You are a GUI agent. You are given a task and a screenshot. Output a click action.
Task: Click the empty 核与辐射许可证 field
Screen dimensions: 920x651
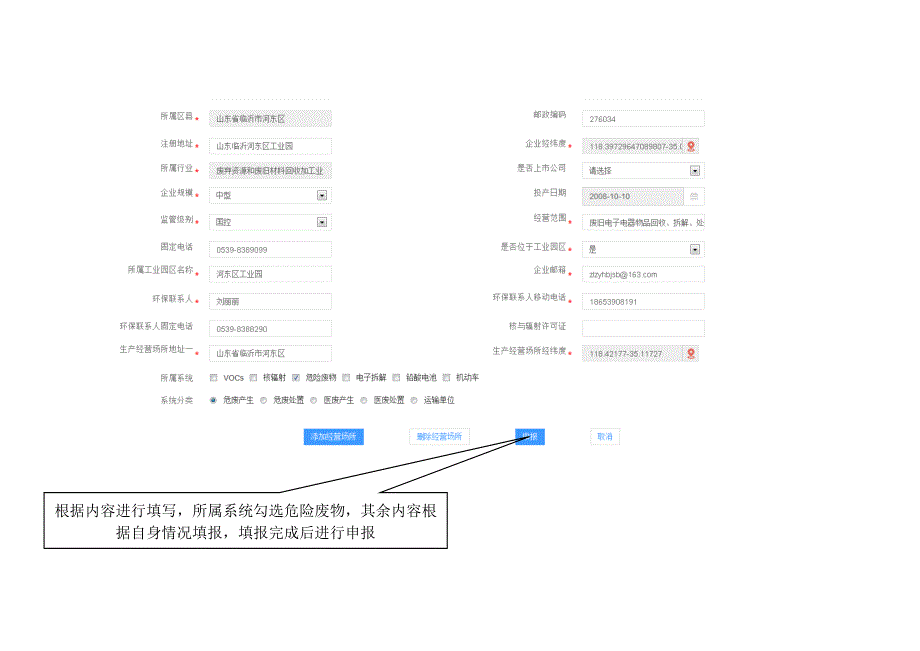click(x=643, y=328)
